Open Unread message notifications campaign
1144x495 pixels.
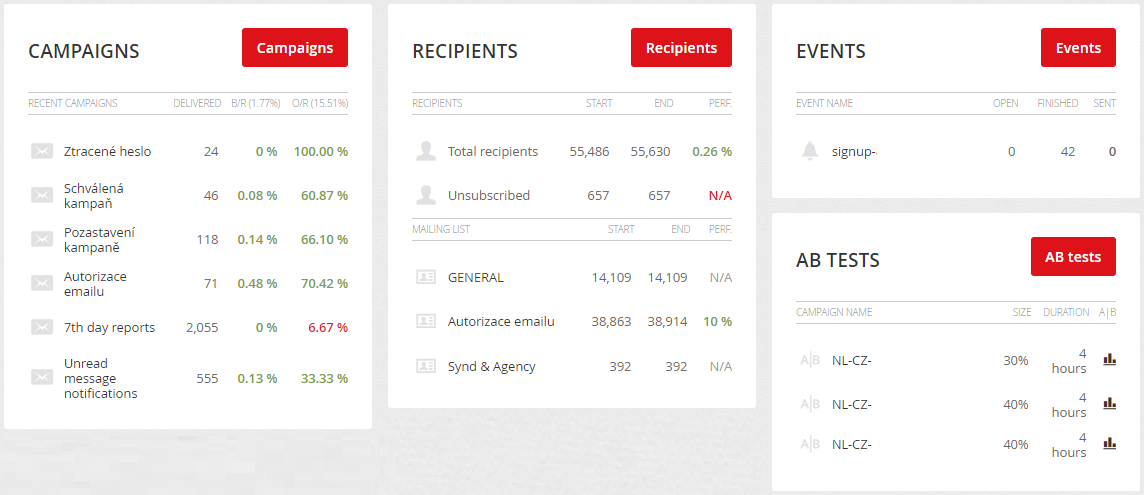(101, 378)
